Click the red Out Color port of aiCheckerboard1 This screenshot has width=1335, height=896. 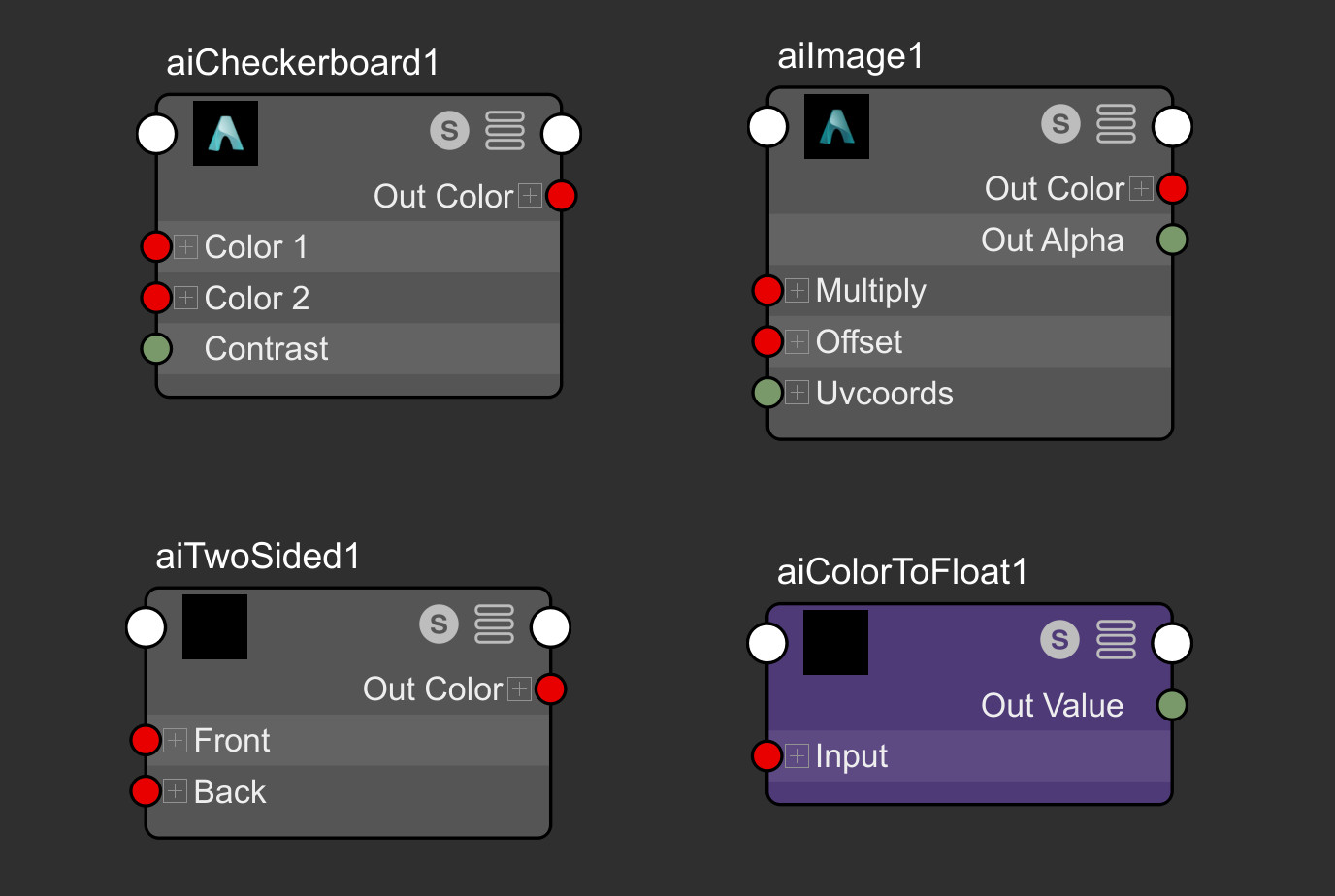tap(562, 196)
